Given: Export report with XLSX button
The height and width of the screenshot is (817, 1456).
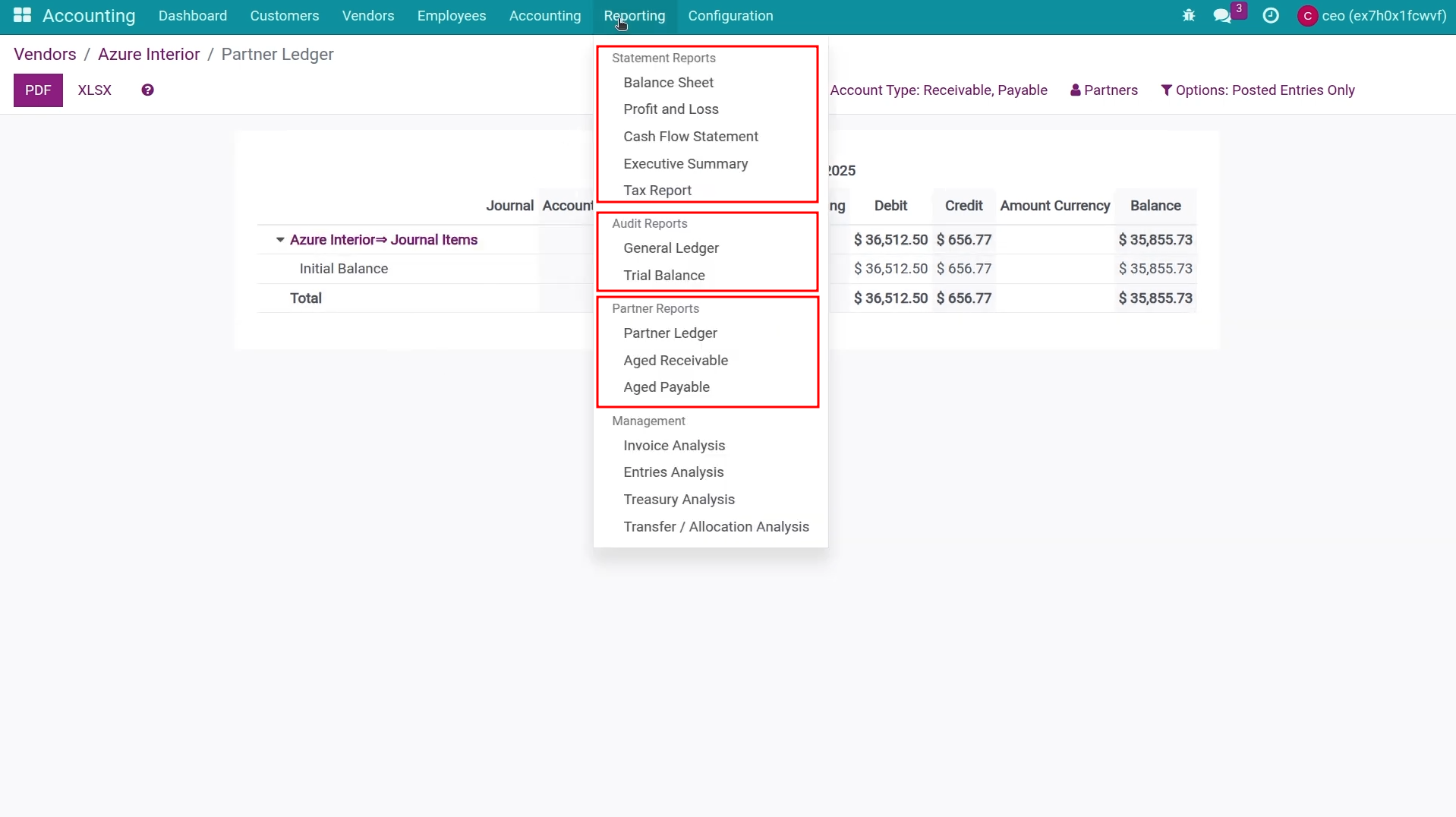Looking at the screenshot, I should tap(94, 90).
